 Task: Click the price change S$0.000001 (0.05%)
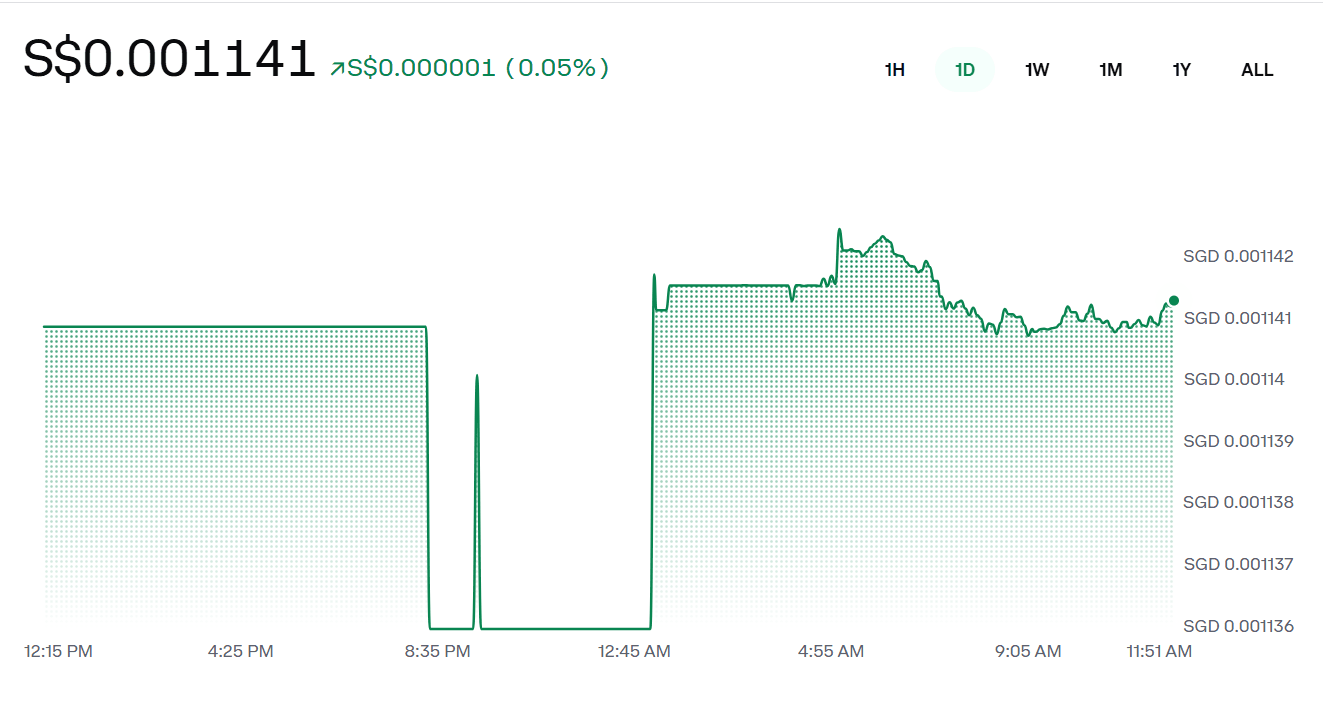click(x=478, y=68)
